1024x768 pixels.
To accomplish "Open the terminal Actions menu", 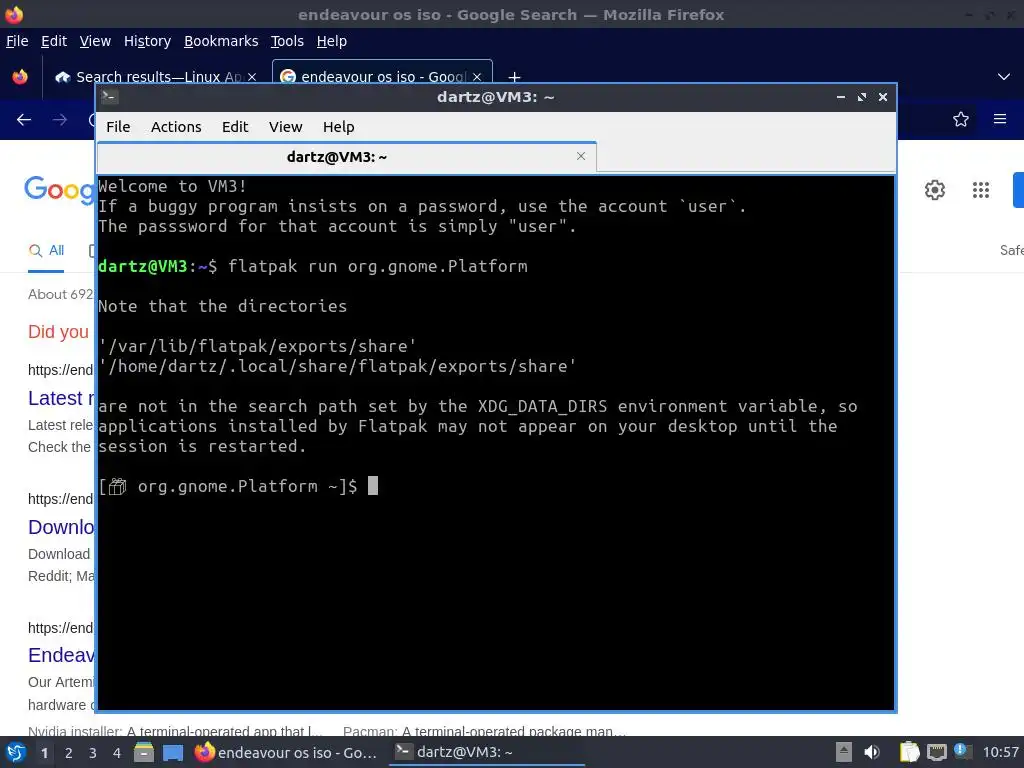I will click(176, 127).
